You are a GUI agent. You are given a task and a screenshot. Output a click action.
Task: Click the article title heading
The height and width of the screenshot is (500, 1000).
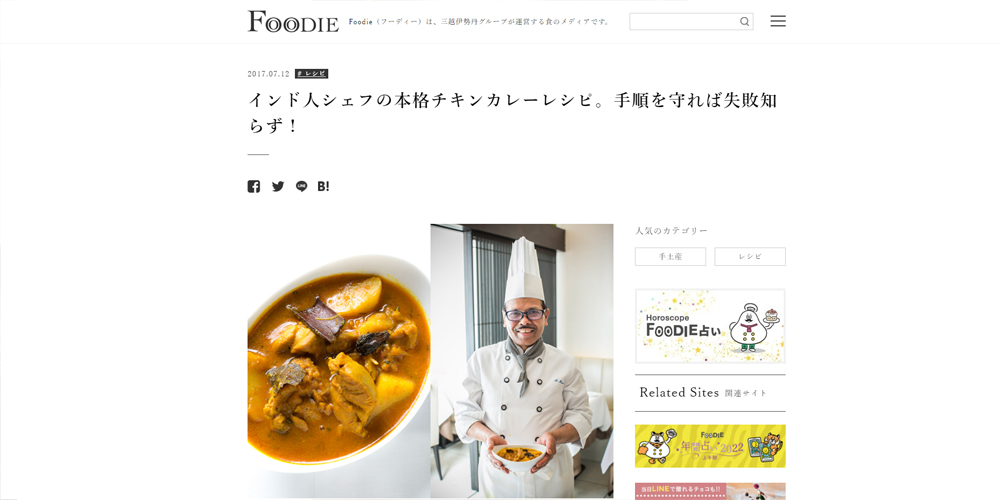pos(513,113)
